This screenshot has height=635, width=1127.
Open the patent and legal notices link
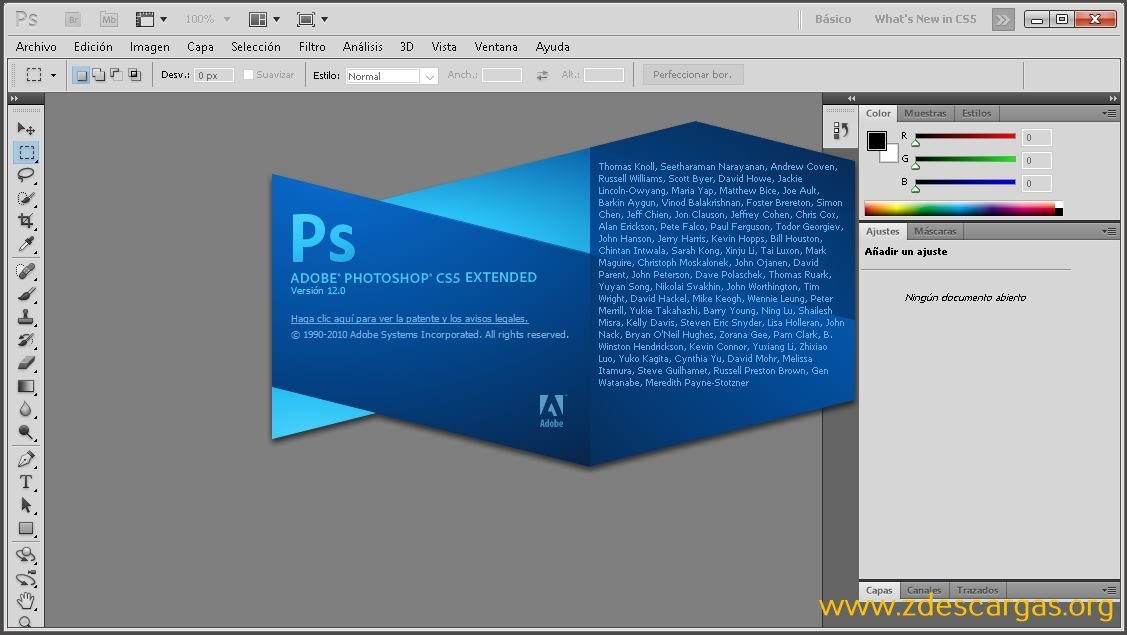(x=409, y=319)
